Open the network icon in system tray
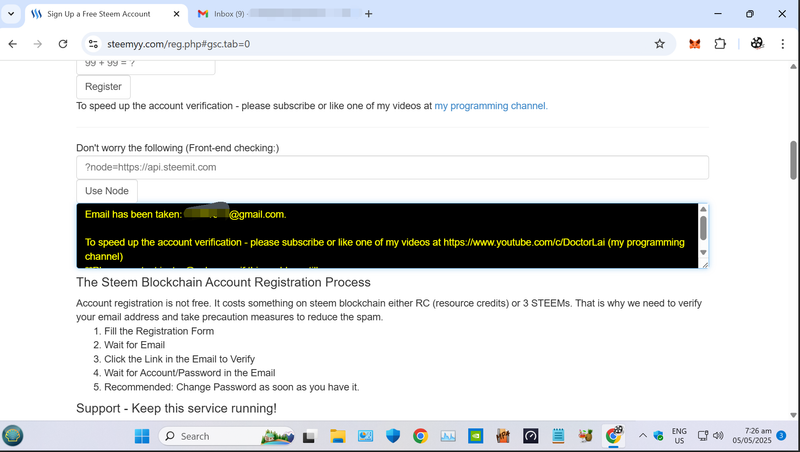The height and width of the screenshot is (452, 800). click(x=703, y=436)
